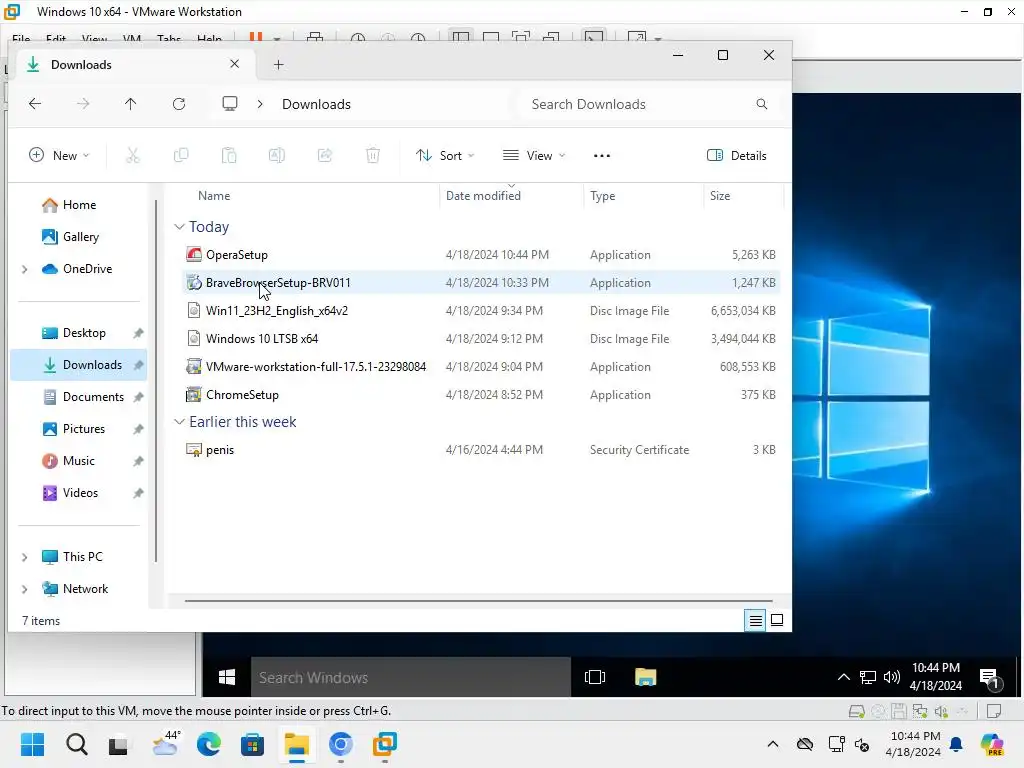Screen dimensions: 1024x768
Task: Refresh the Downloads folder
Action: pos(179,104)
